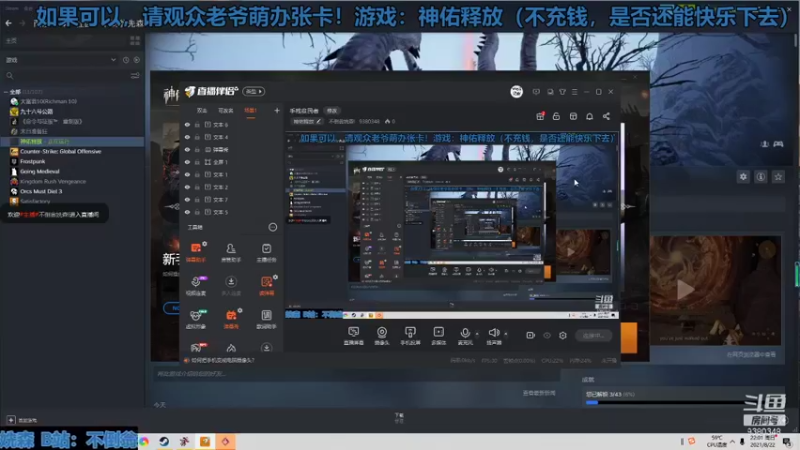Viewport: 800px width, 450px height.
Task: Open the hamburger menu in streaming app title bar
Action: [x=574, y=92]
